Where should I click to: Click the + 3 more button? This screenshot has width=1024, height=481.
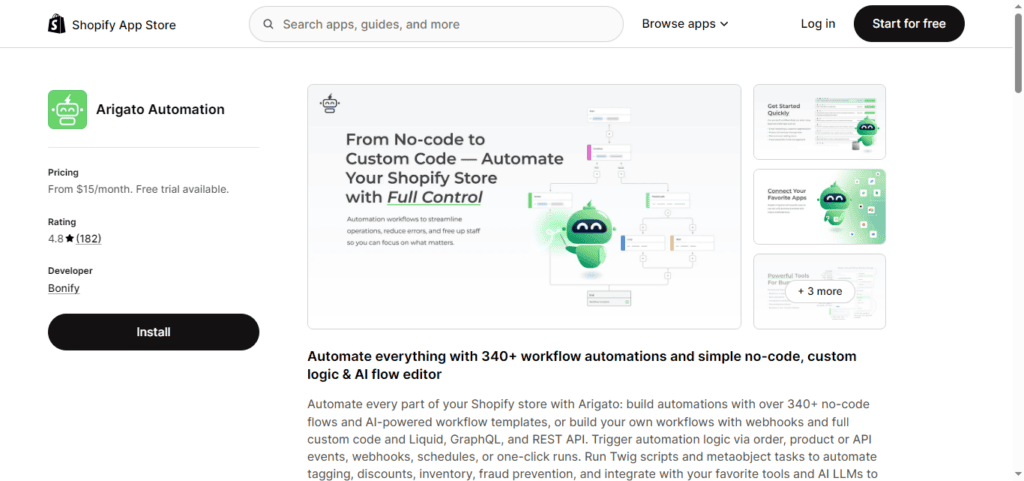pos(820,292)
